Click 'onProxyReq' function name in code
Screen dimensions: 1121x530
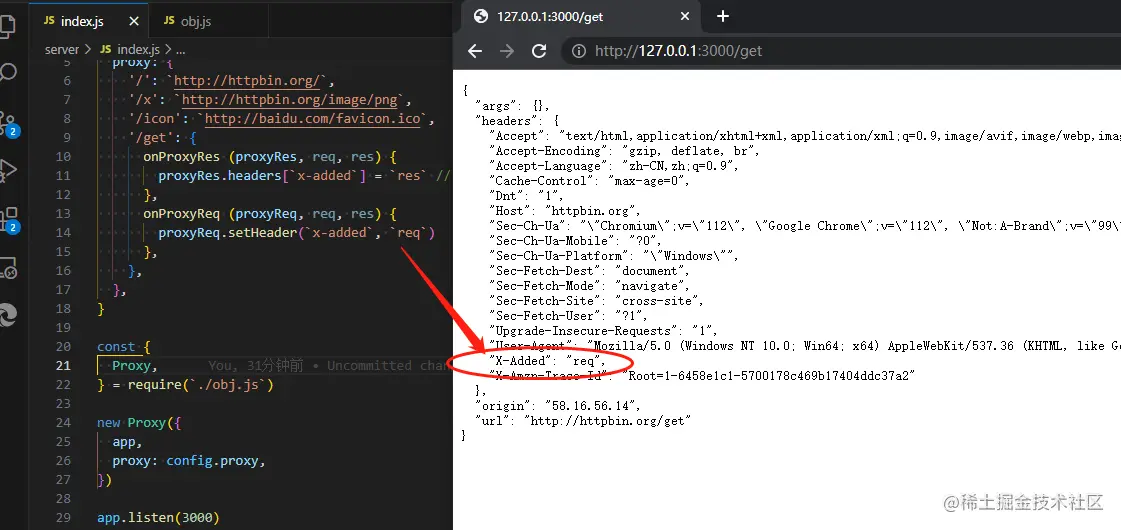point(182,213)
